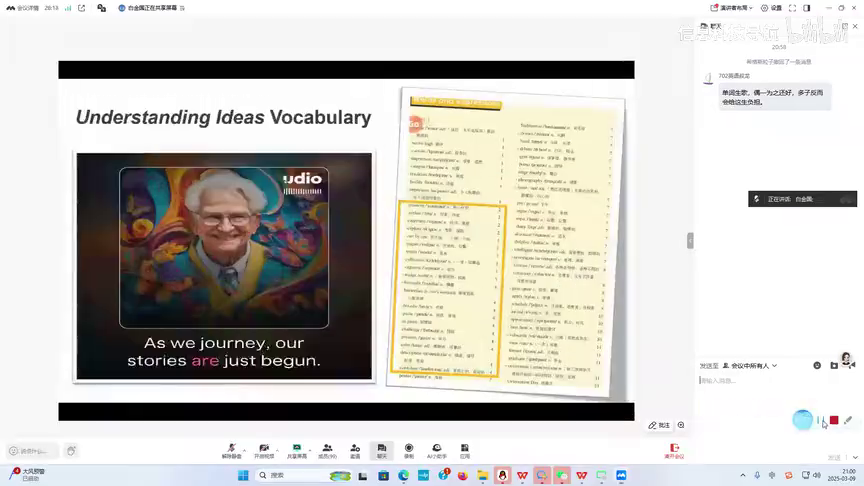Click the 批注 annotate button

(x=659, y=425)
